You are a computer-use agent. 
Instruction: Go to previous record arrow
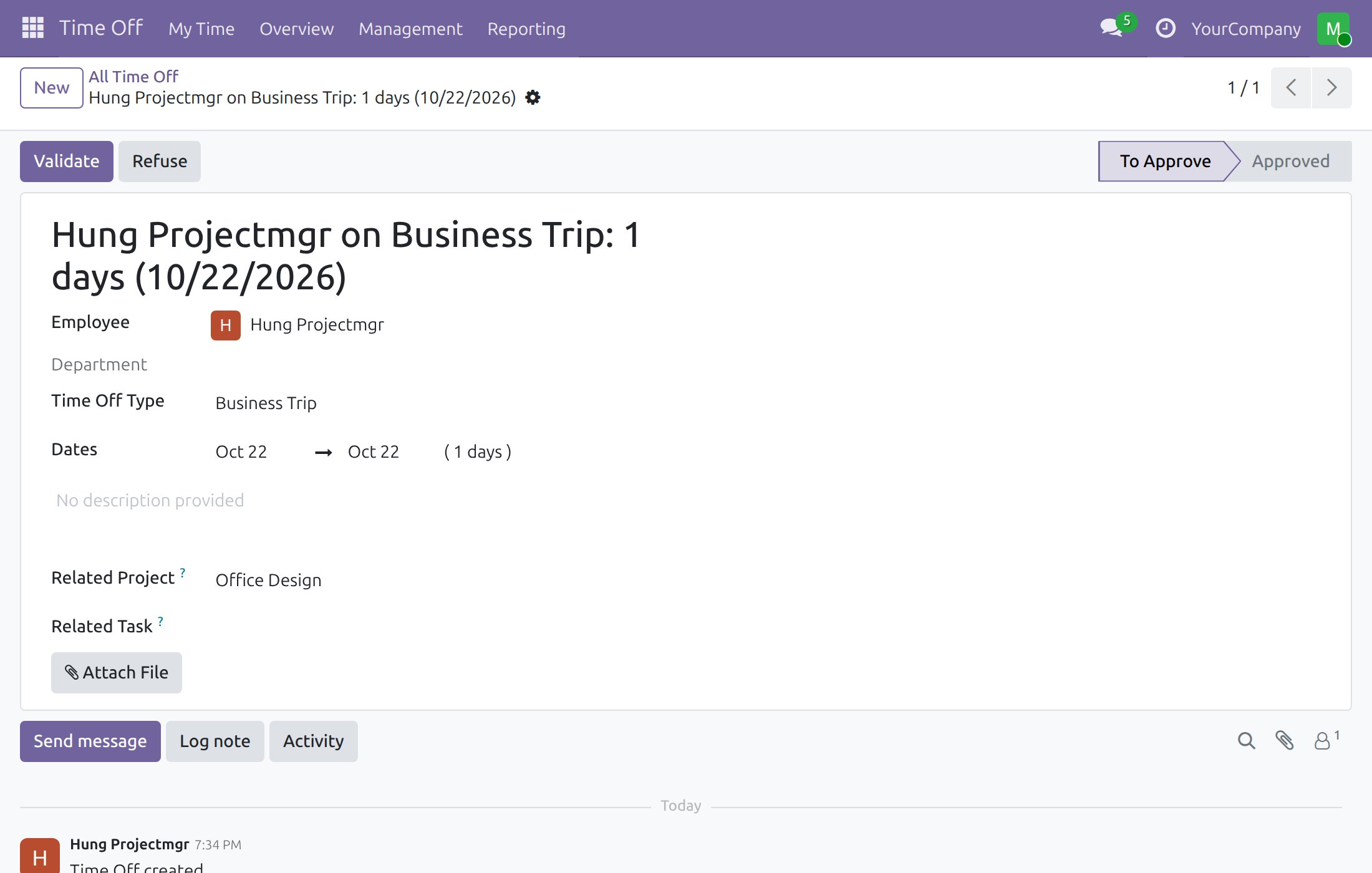pyautogui.click(x=1291, y=88)
